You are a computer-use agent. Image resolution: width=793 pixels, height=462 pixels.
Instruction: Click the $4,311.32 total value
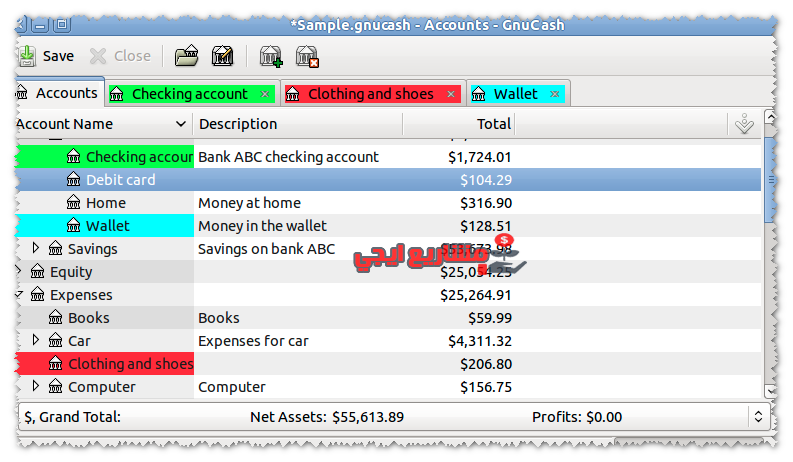(x=480, y=341)
